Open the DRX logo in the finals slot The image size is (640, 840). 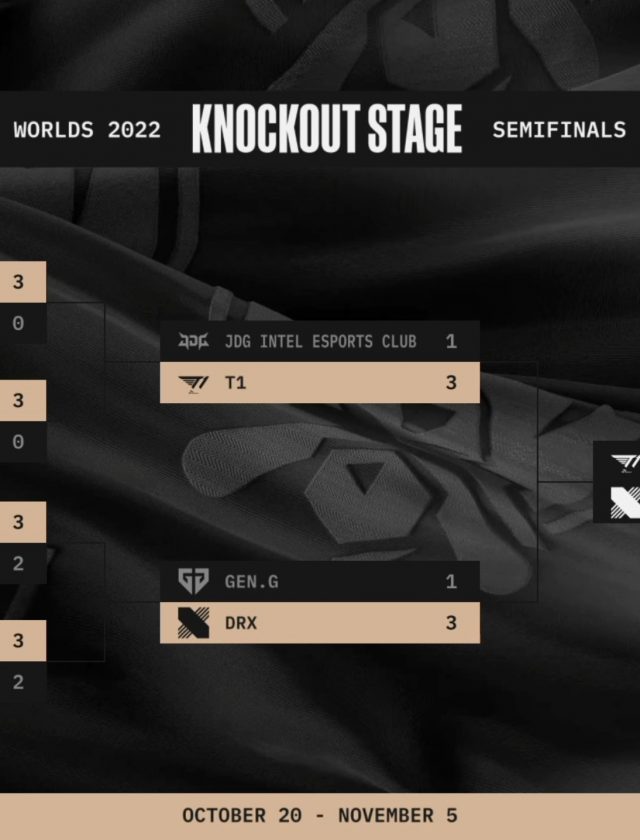coord(625,502)
